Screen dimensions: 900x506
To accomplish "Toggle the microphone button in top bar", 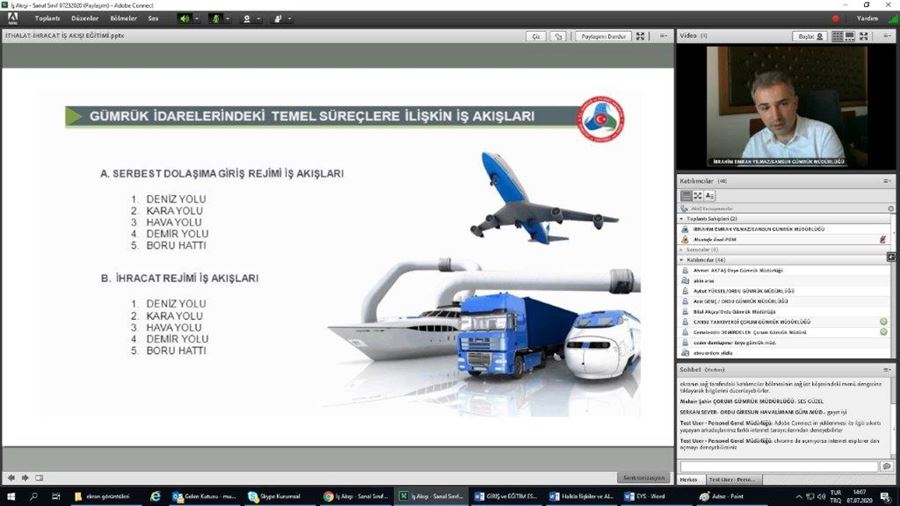I will tap(215, 18).
